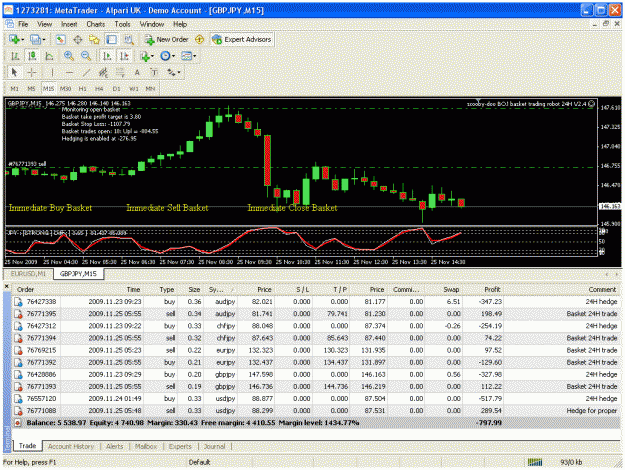Click the order icon for 76427338

(x=18, y=302)
